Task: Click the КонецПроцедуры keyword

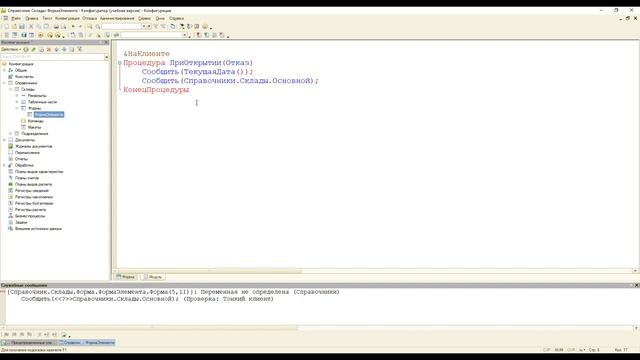Action: [x=156, y=90]
